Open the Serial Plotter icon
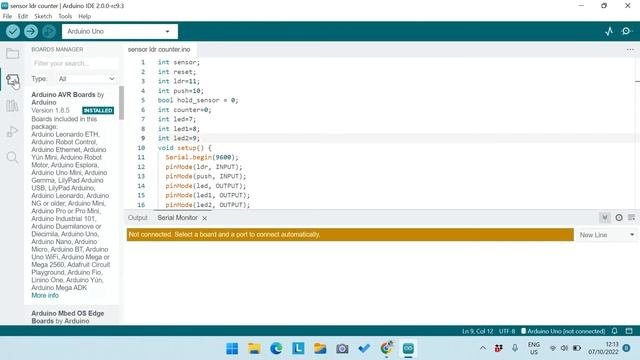This screenshot has width=640, height=360. pos(609,31)
